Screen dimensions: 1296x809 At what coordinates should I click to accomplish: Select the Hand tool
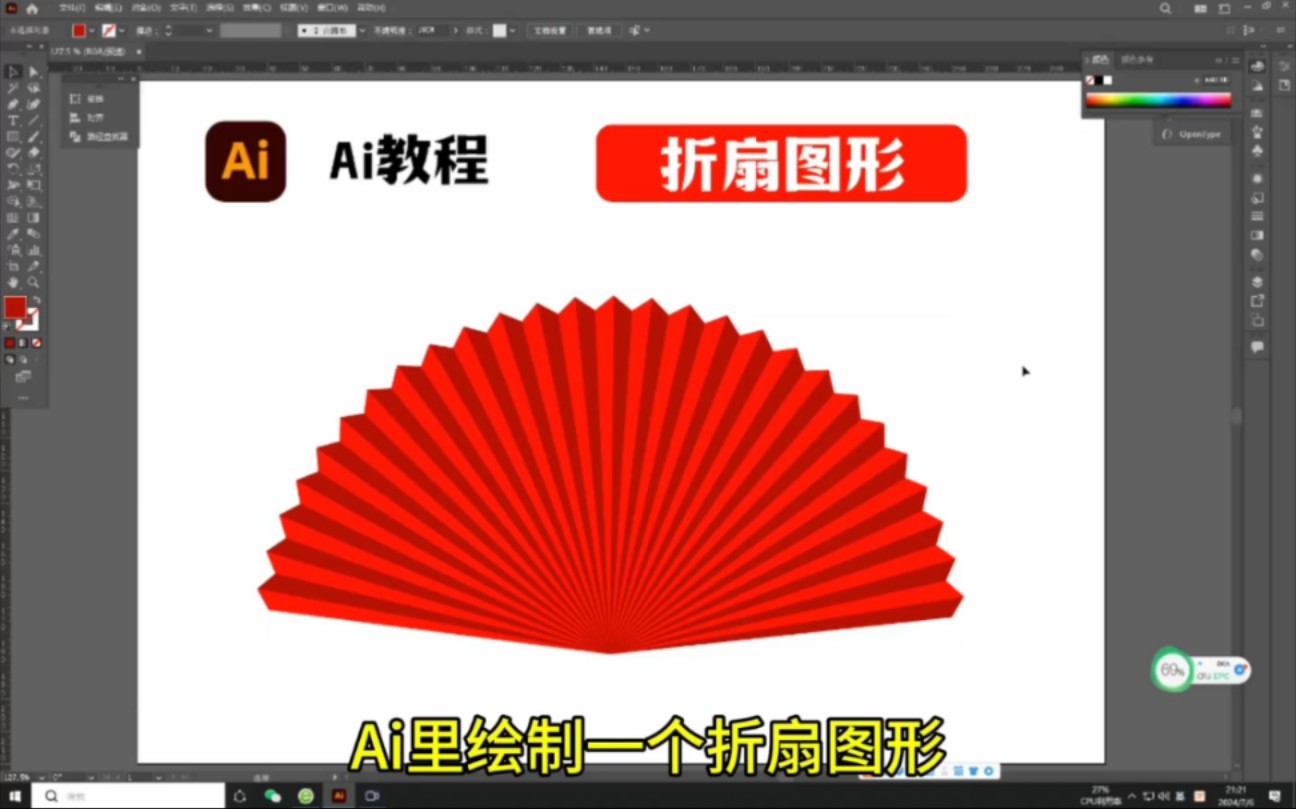pyautogui.click(x=13, y=281)
